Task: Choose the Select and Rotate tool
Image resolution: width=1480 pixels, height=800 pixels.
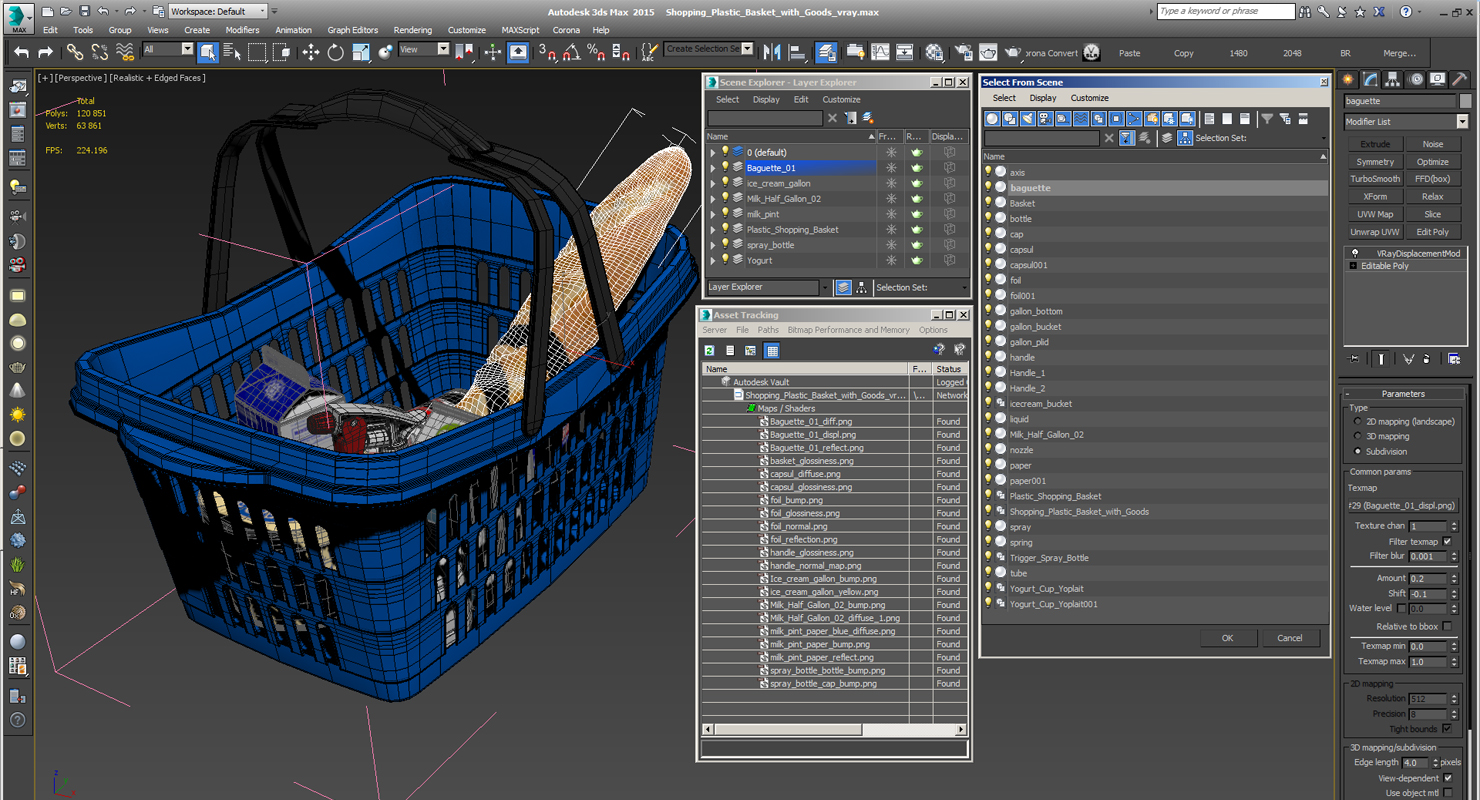Action: [x=335, y=52]
